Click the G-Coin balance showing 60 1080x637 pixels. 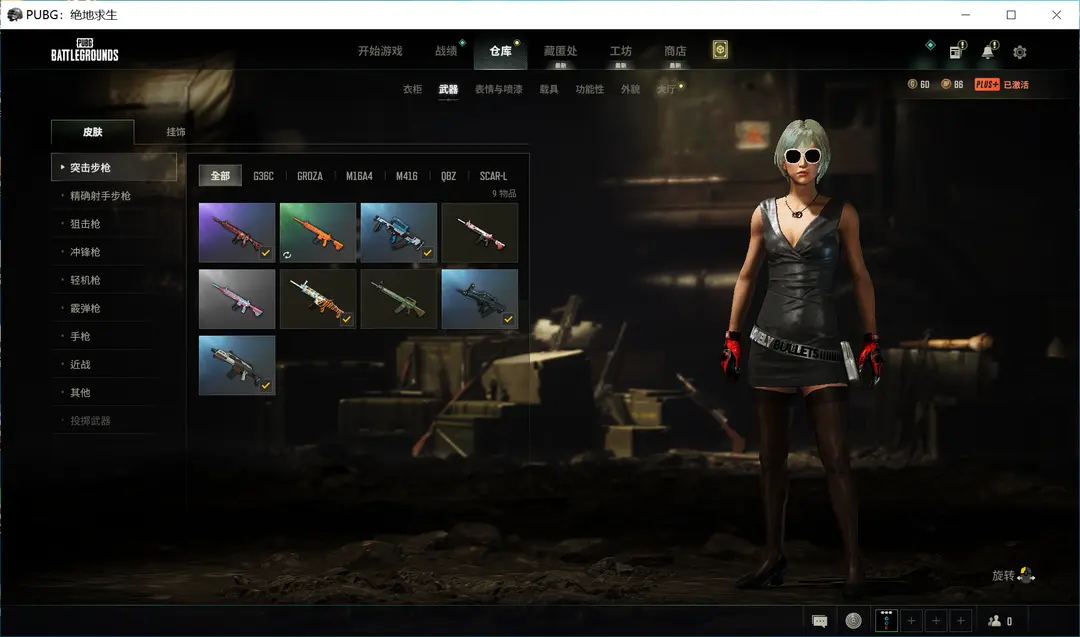coord(919,84)
